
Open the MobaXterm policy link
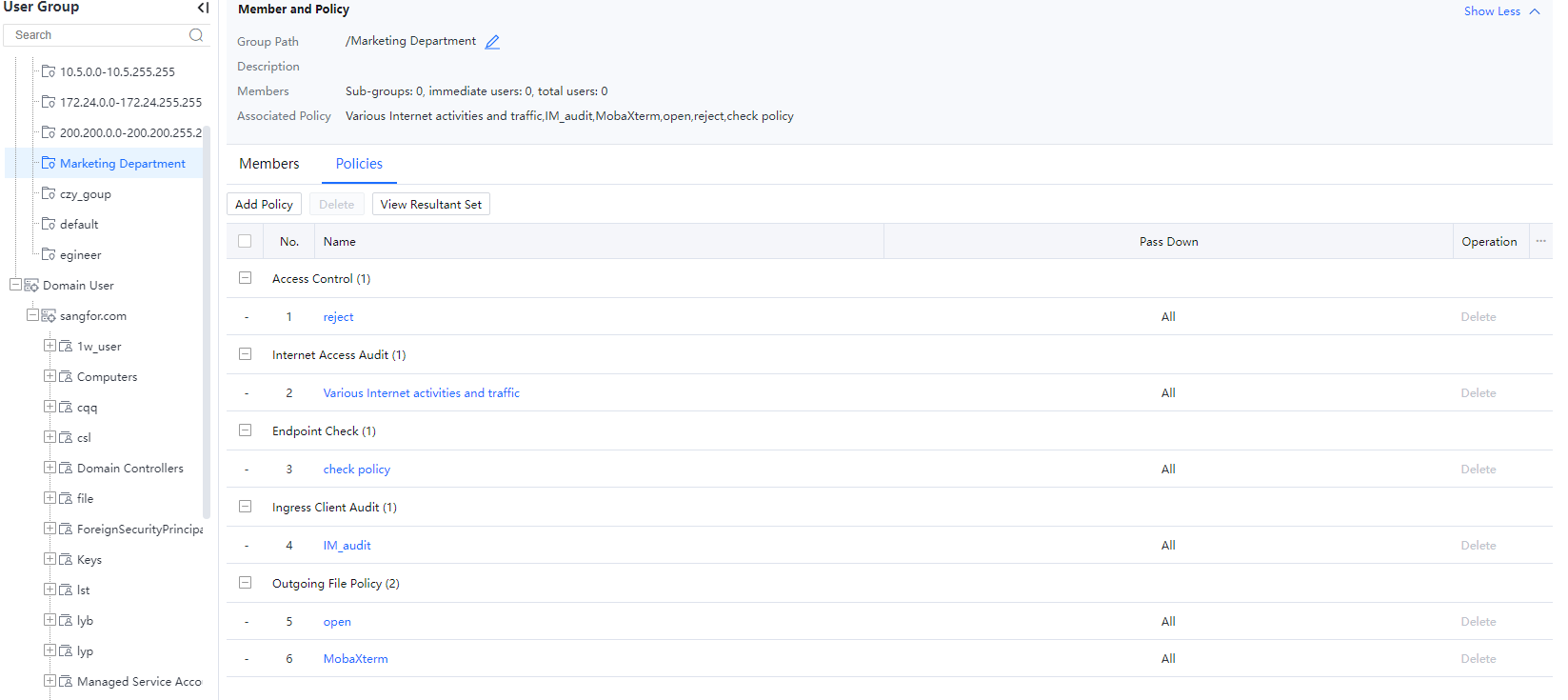[x=355, y=659]
